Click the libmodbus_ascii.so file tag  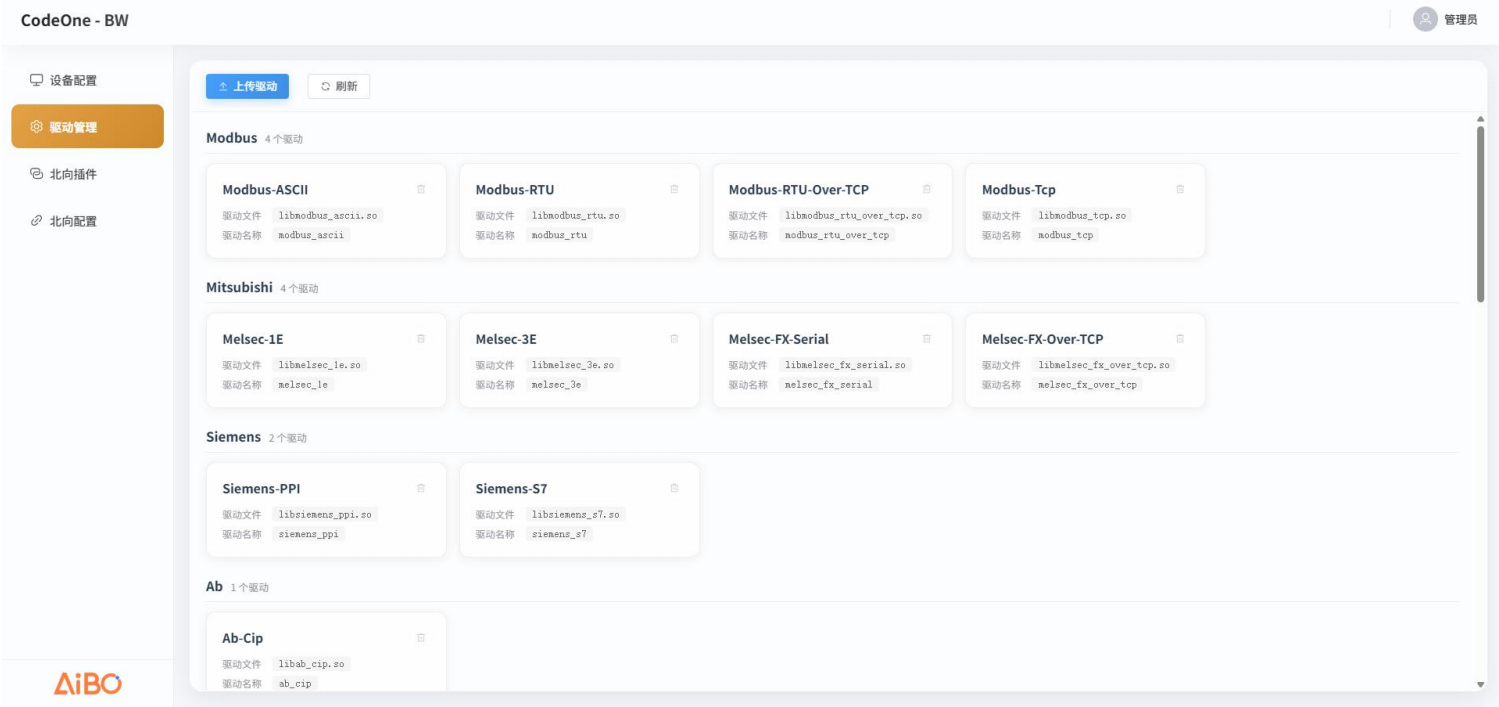(327, 215)
